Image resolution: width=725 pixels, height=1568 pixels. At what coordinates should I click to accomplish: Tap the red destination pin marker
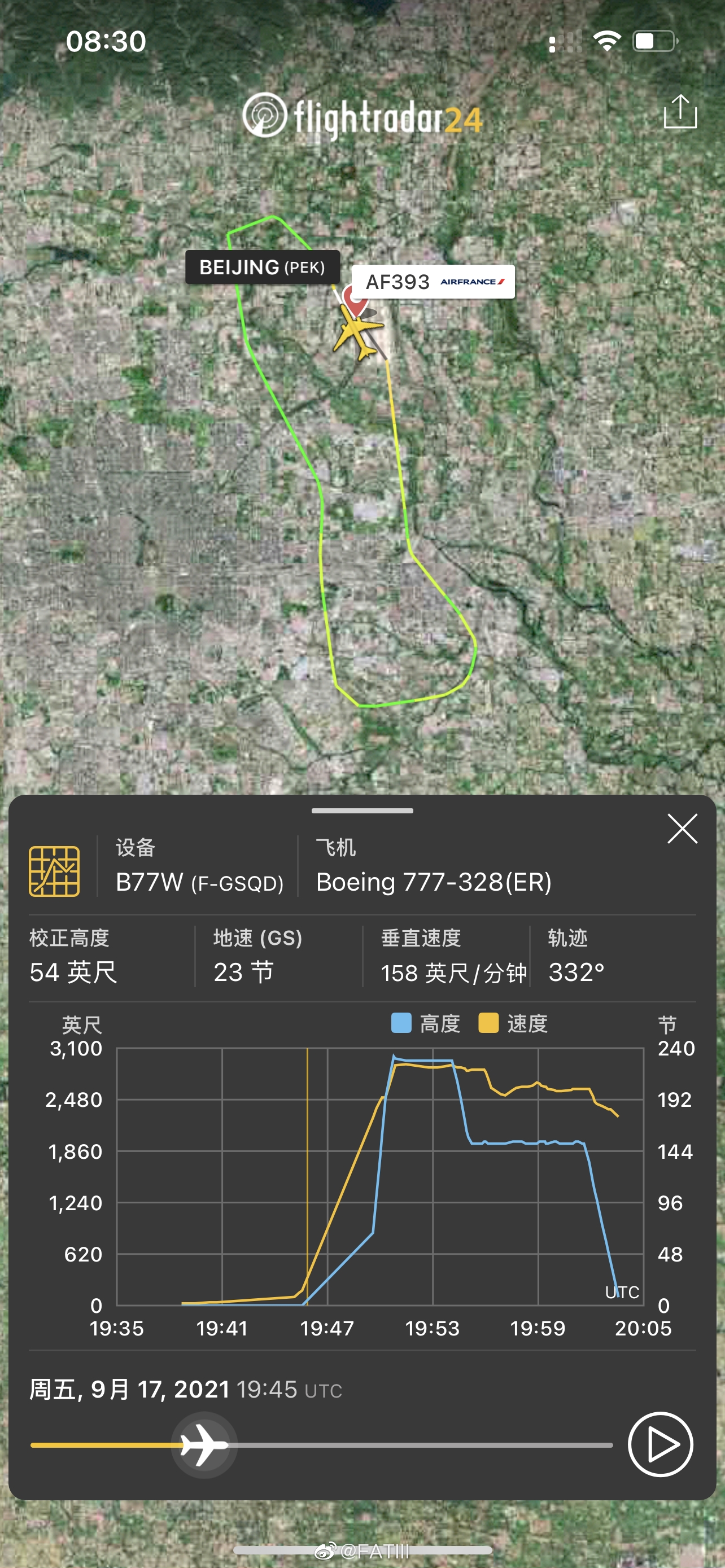pyautogui.click(x=354, y=298)
